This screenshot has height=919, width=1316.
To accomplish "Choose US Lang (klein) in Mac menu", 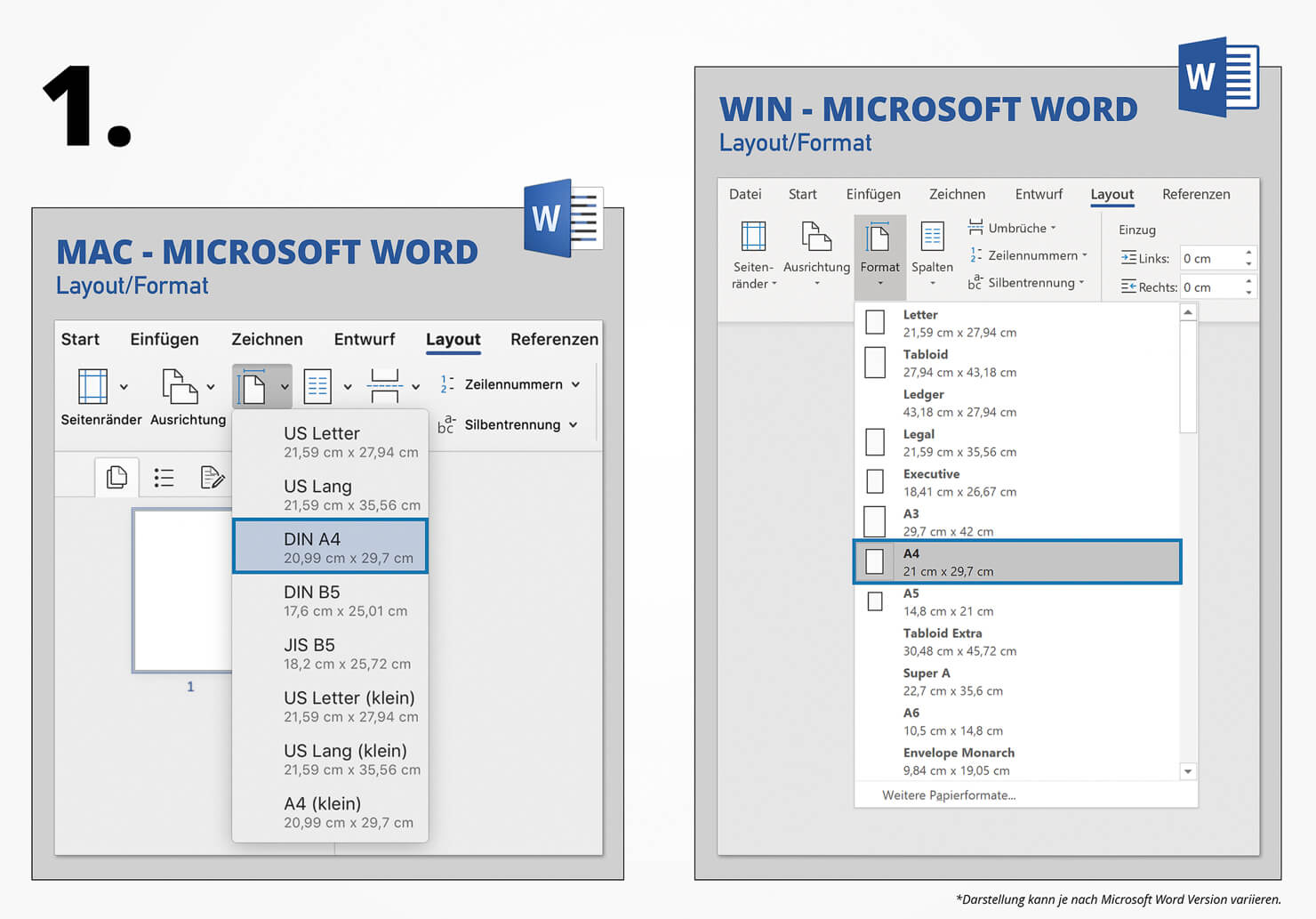I will click(330, 759).
